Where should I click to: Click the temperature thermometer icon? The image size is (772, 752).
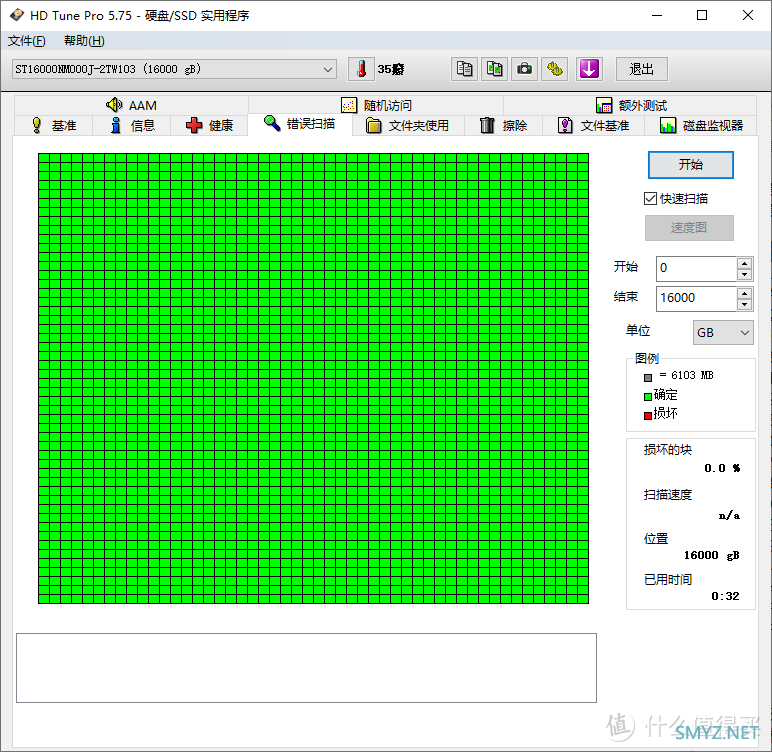[x=361, y=69]
